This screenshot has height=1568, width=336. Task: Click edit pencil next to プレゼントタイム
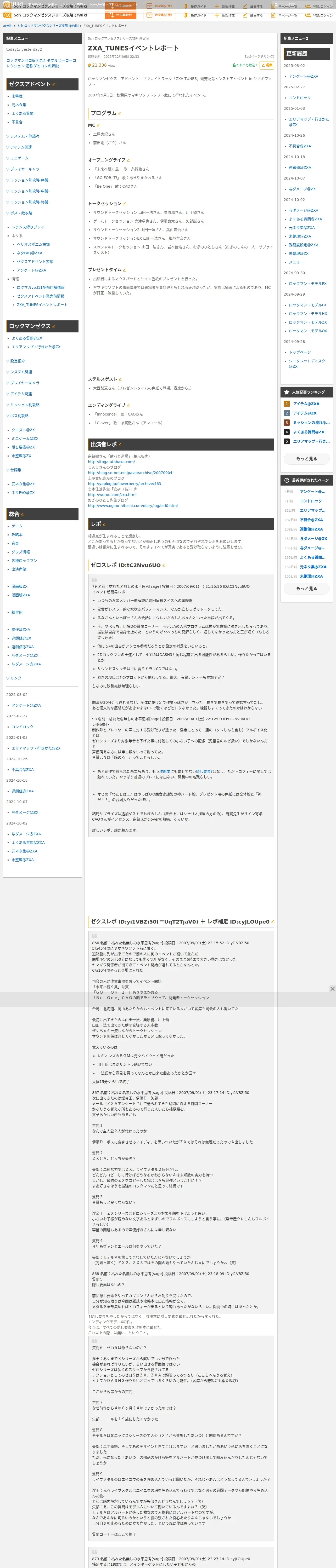click(x=124, y=270)
